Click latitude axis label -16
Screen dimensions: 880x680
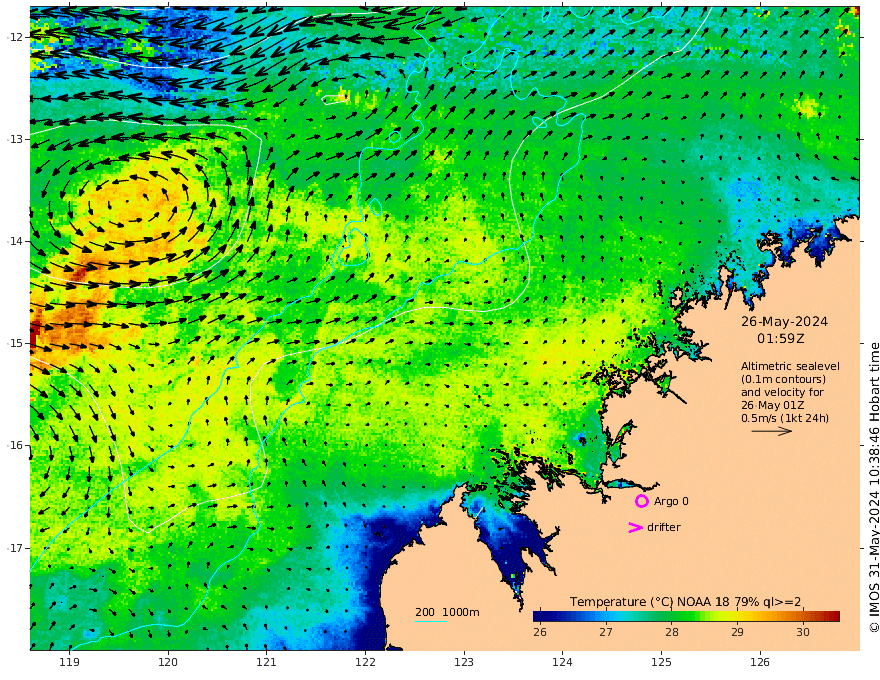point(15,445)
